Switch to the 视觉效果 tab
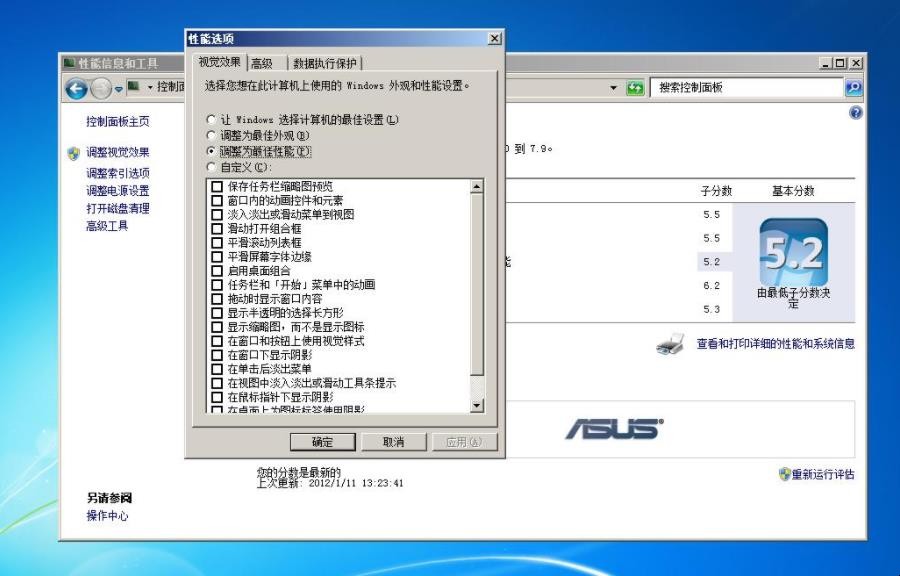The image size is (900, 576). (220, 62)
